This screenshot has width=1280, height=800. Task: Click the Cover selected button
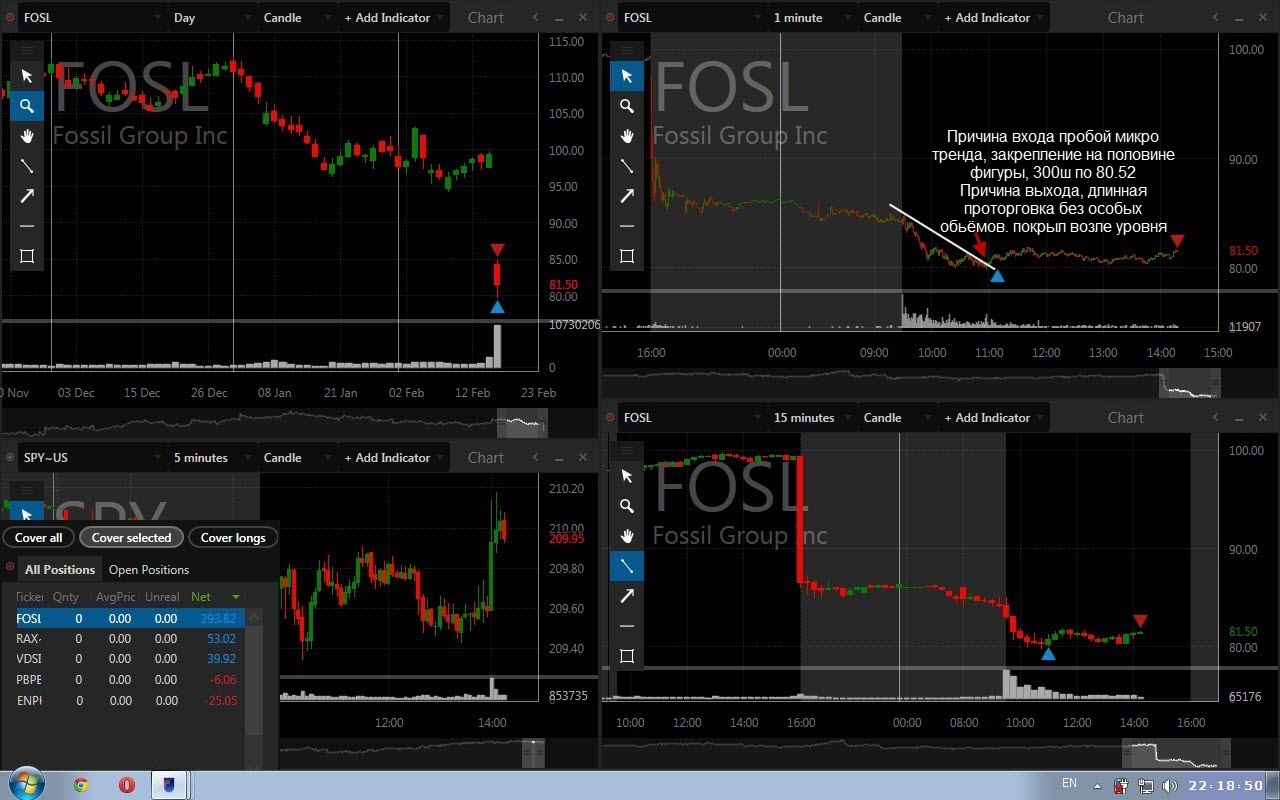[x=132, y=537]
